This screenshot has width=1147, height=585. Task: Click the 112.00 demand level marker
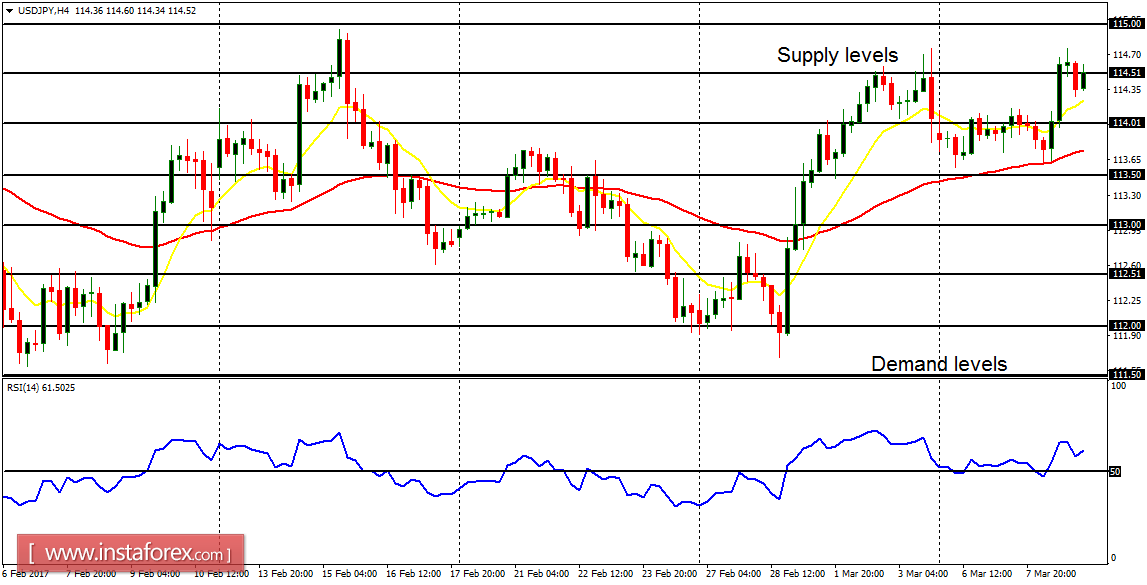1129,325
